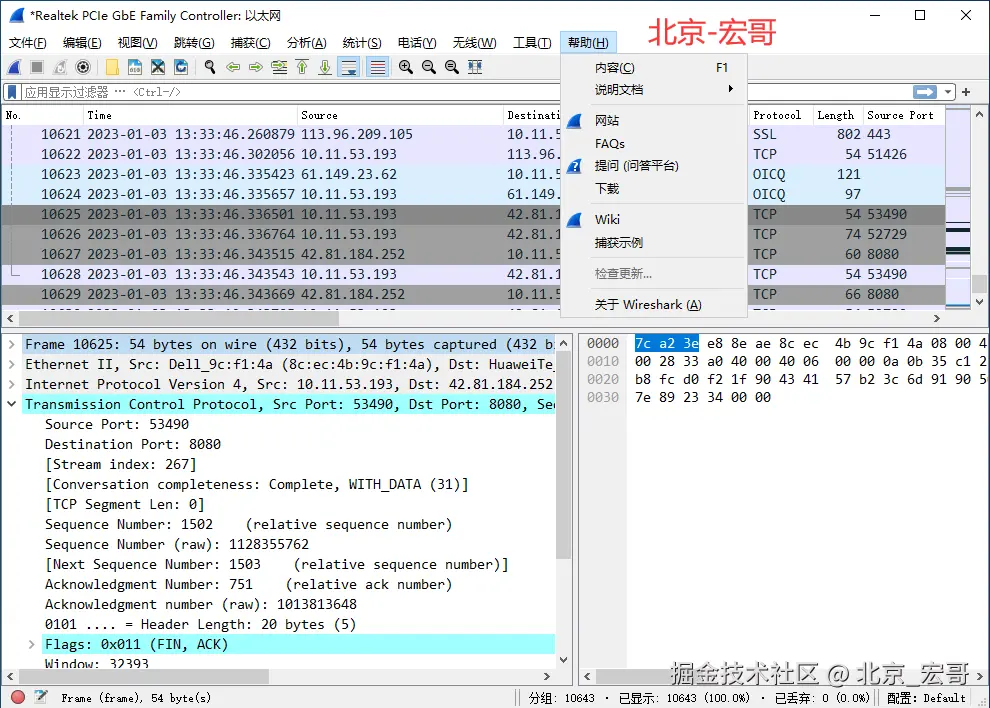Close capture file icon with X
This screenshot has width=990, height=708.
point(158,67)
